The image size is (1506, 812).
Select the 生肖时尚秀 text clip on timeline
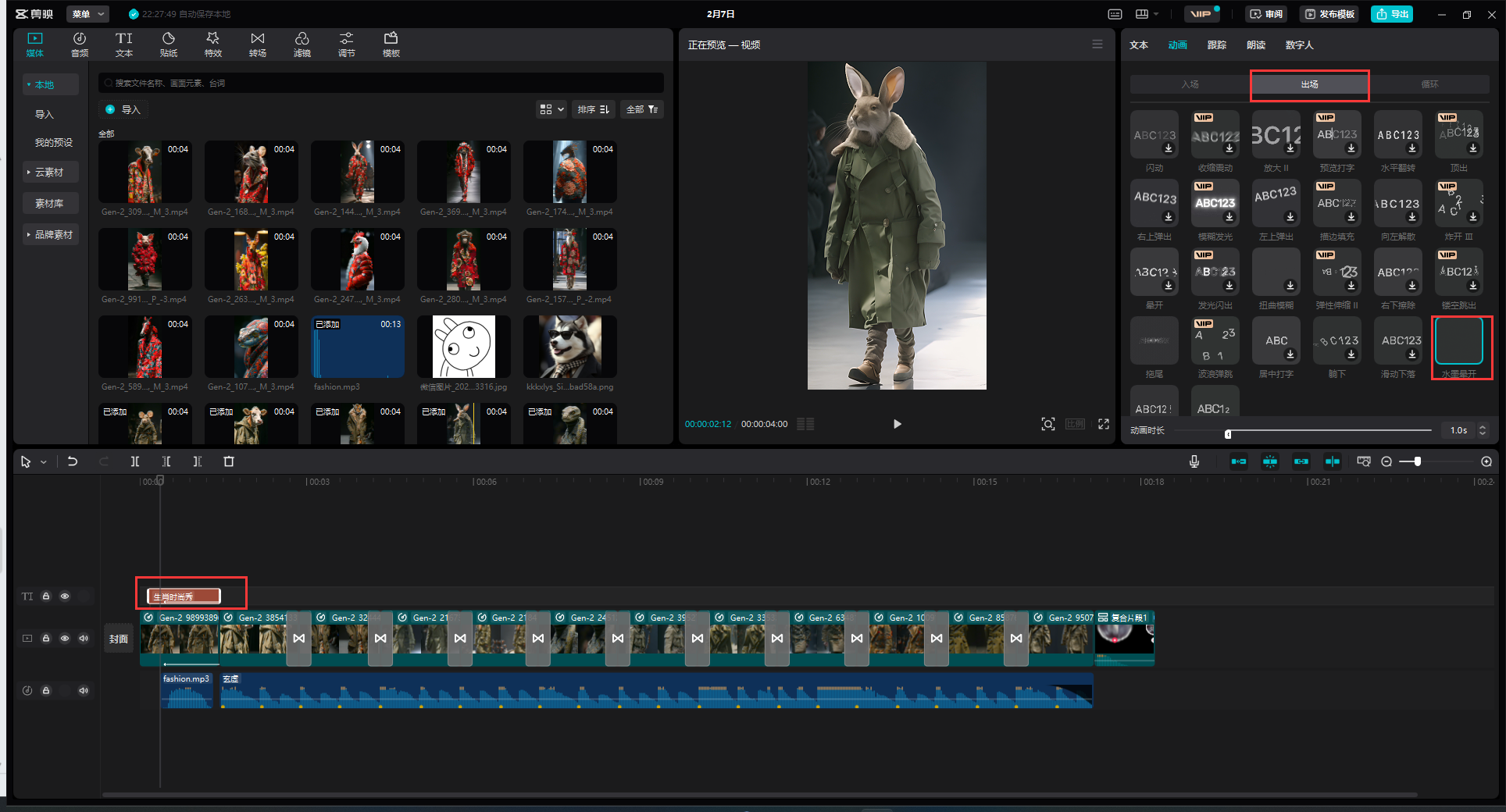tap(184, 597)
